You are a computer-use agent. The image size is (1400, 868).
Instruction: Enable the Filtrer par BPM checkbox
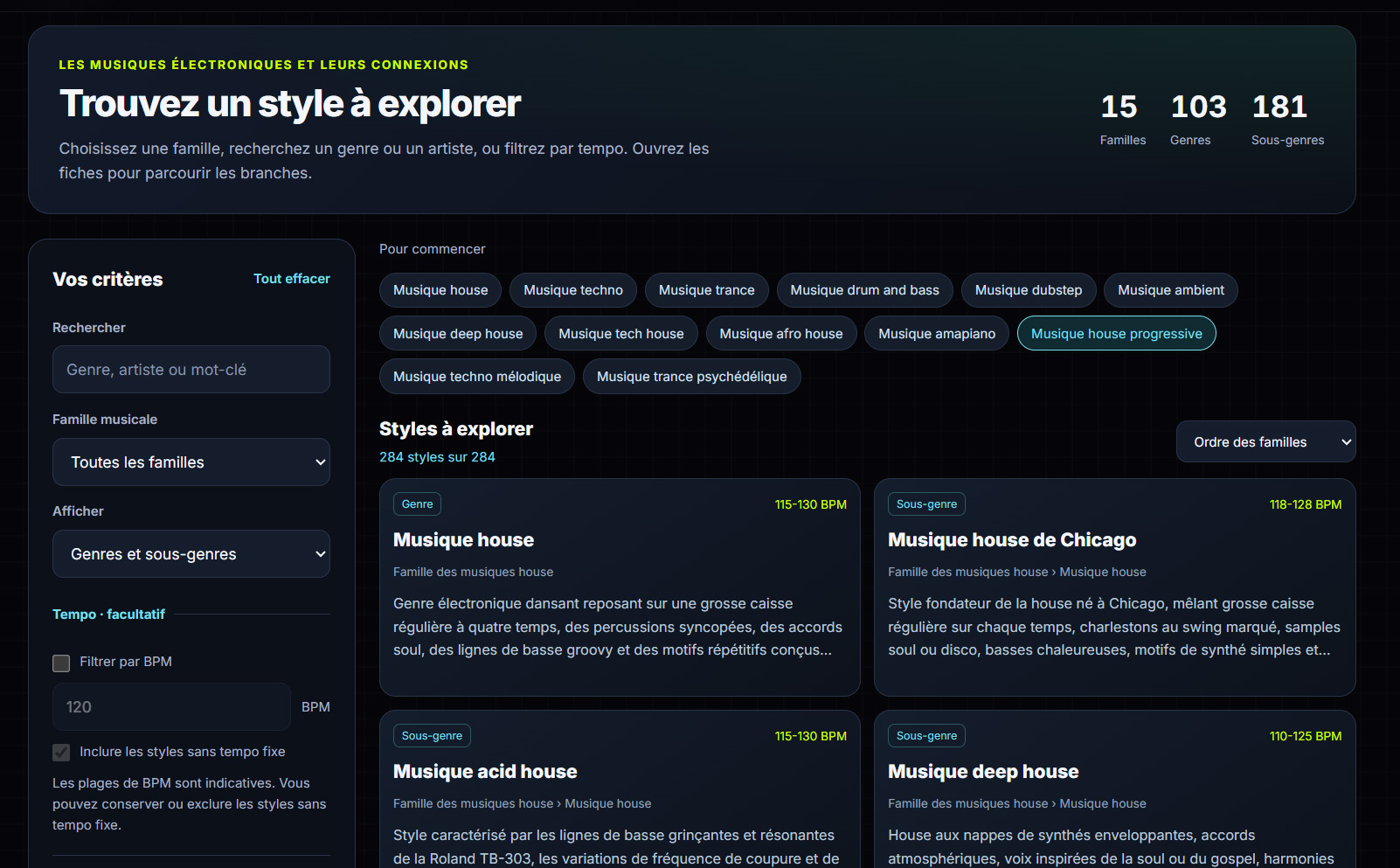(61, 663)
